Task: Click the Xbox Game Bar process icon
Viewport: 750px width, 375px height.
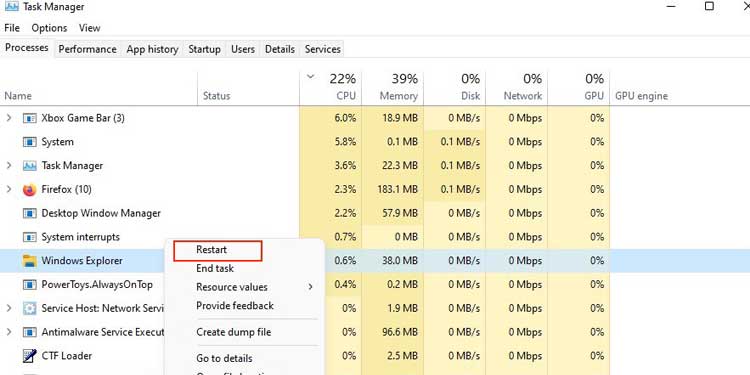Action: pos(30,118)
